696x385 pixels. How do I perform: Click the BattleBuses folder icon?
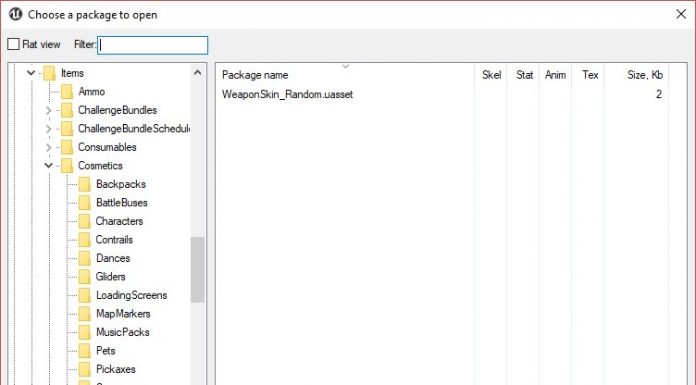tap(85, 202)
